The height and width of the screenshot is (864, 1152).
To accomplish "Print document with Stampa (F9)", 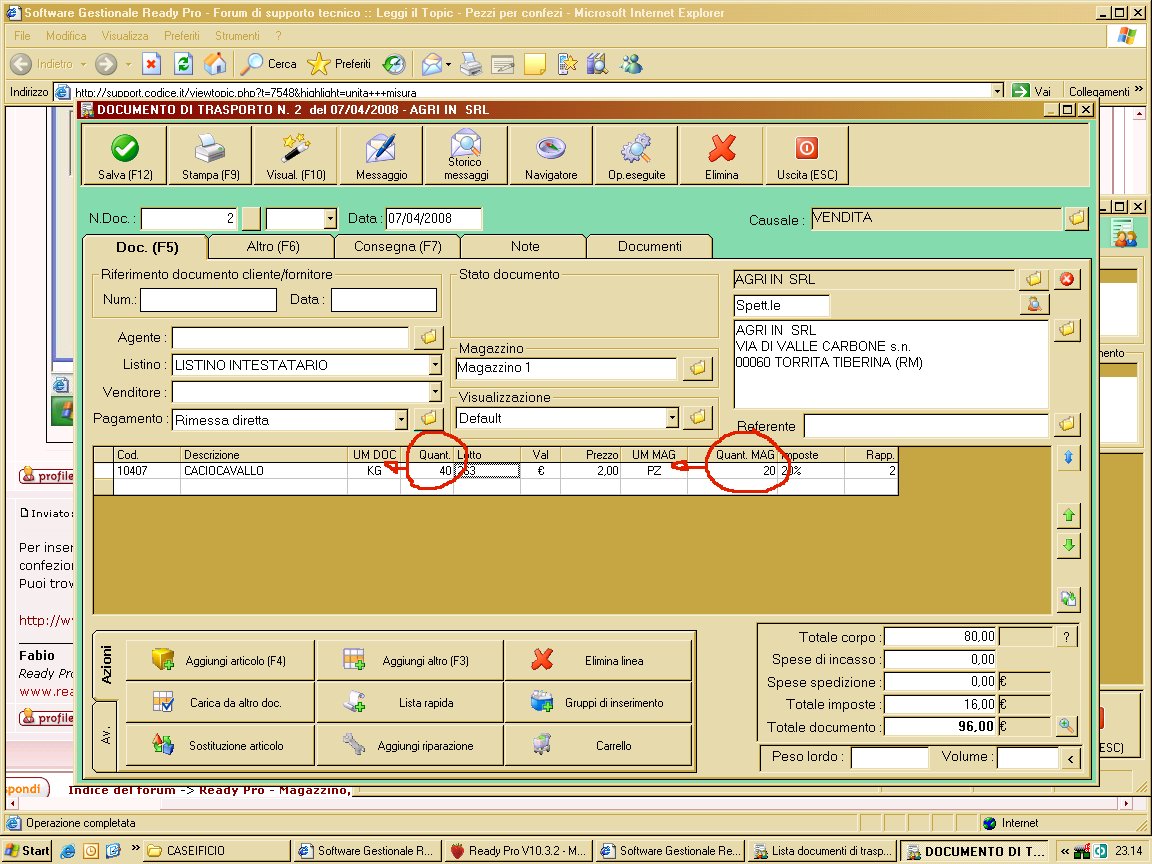I will 210,156.
